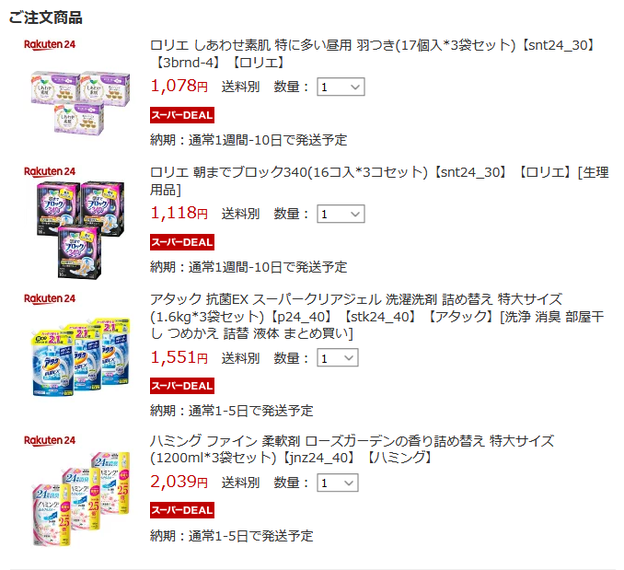Image resolution: width=624 pixels, height=570 pixels.
Task: Click the Rakuten 24 logo above the Humming softener
Action: (x=50, y=440)
